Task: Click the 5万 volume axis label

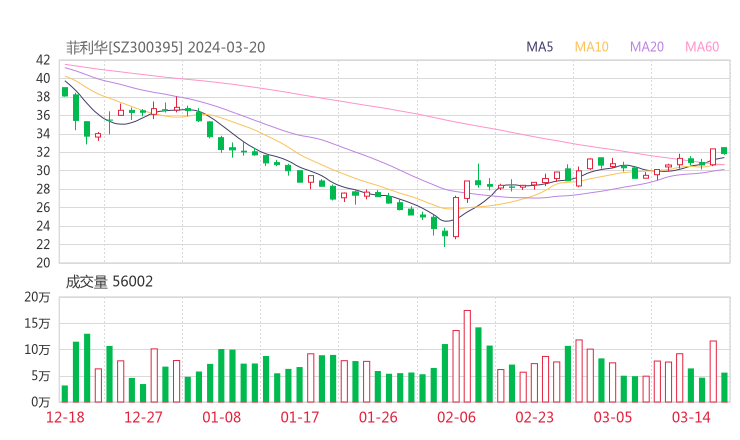Action: coord(41,376)
